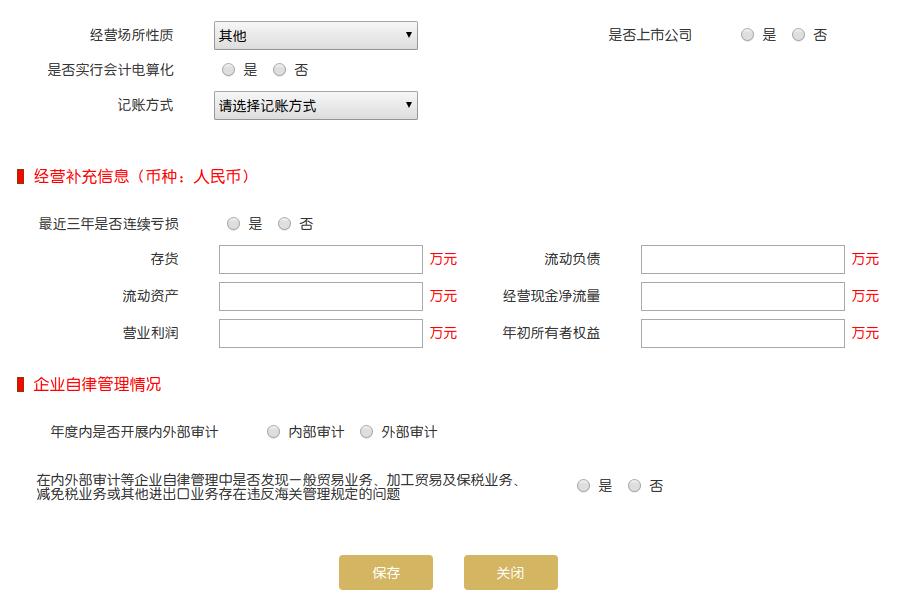Screen dimensions: 922x598
Task: Click the 保存 save button
Action: [386, 572]
